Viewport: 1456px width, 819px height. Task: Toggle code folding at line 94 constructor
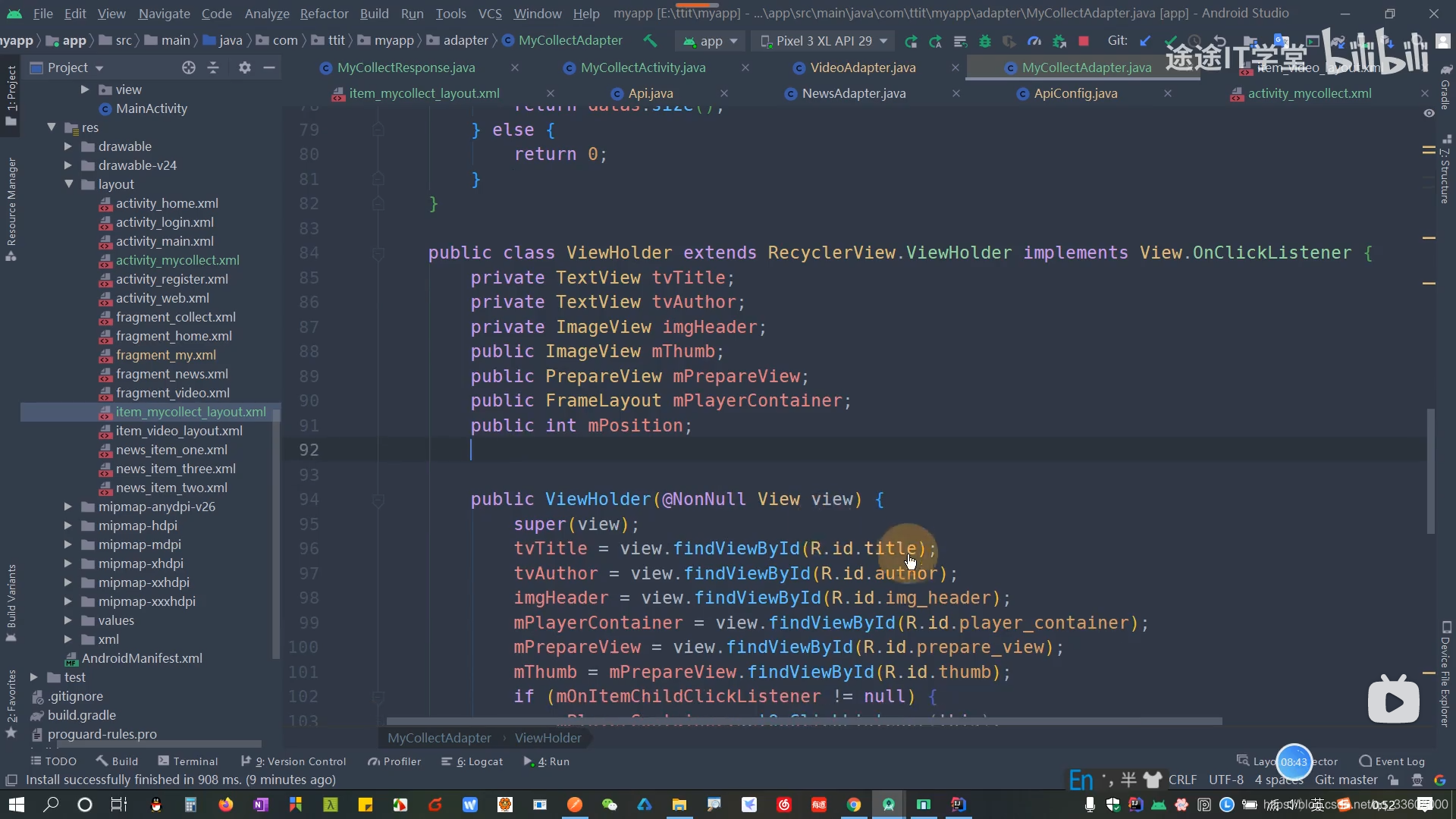[x=378, y=500]
